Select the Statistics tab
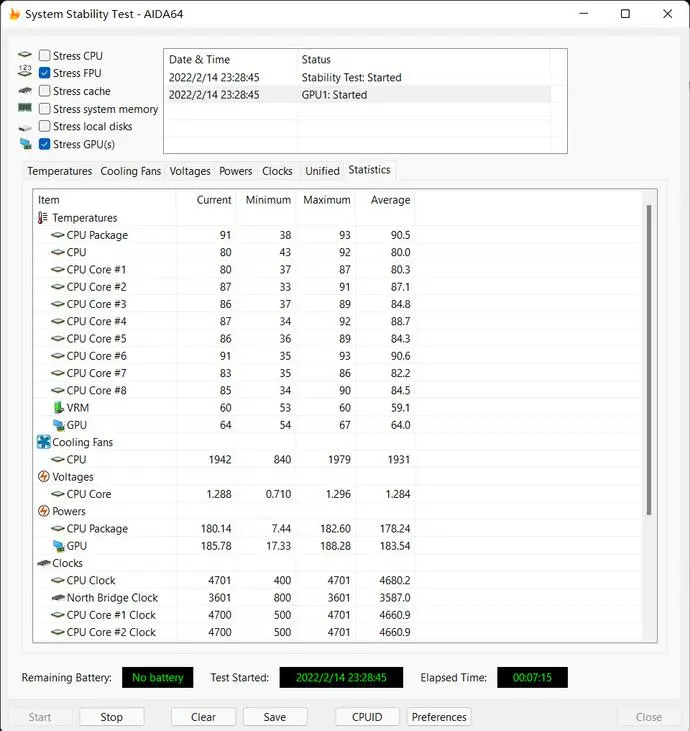Image resolution: width=690 pixels, height=731 pixels. (x=369, y=170)
